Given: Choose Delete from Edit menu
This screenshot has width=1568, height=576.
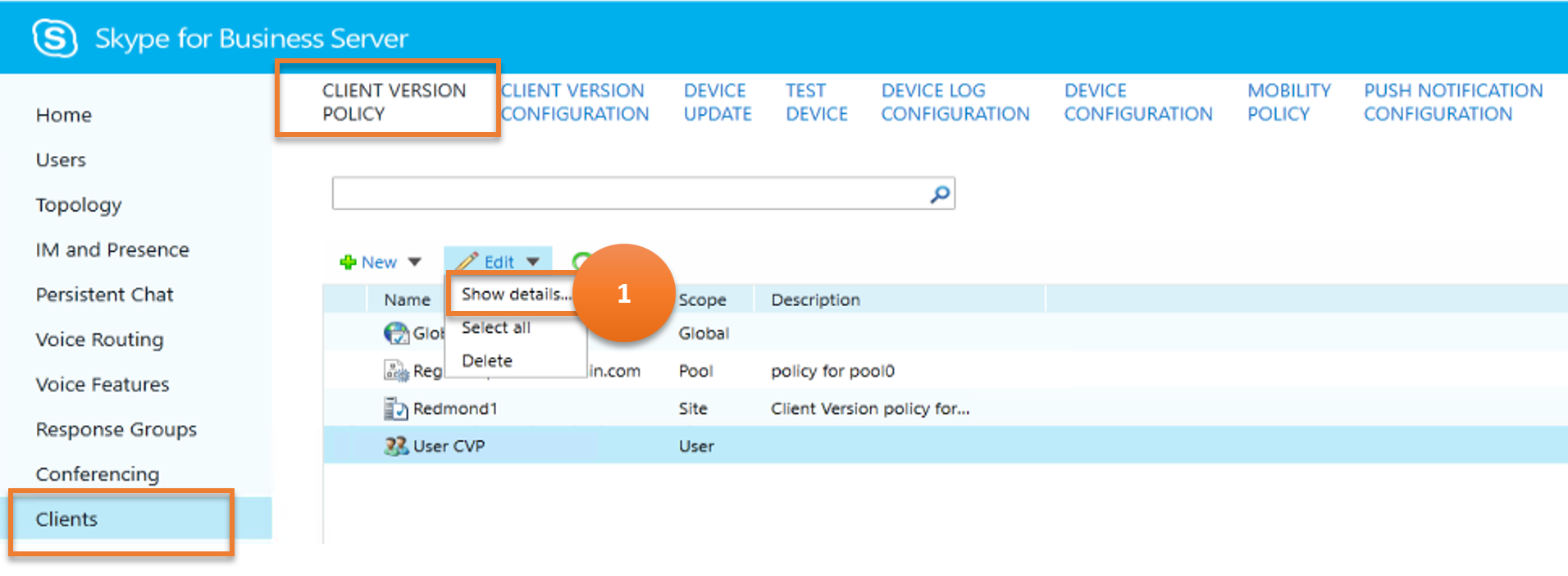Looking at the screenshot, I should pyautogui.click(x=487, y=360).
